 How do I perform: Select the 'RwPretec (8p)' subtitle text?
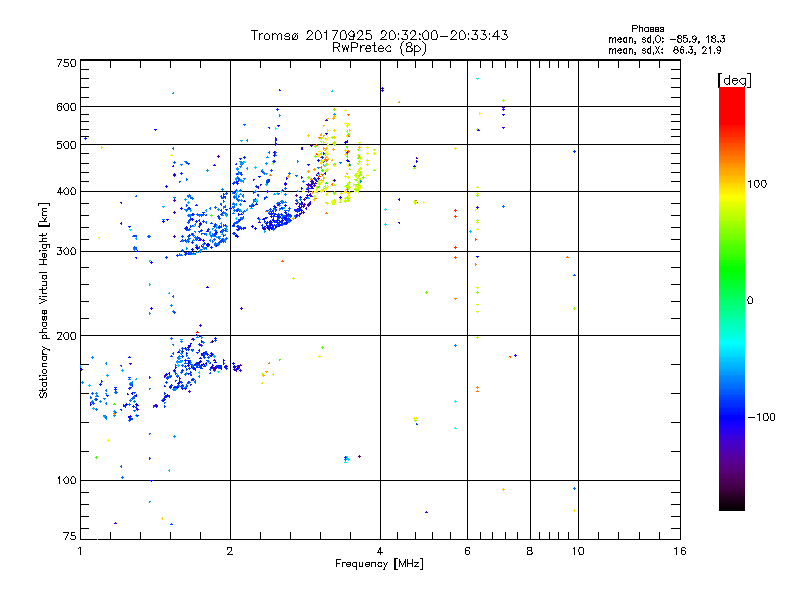point(379,48)
